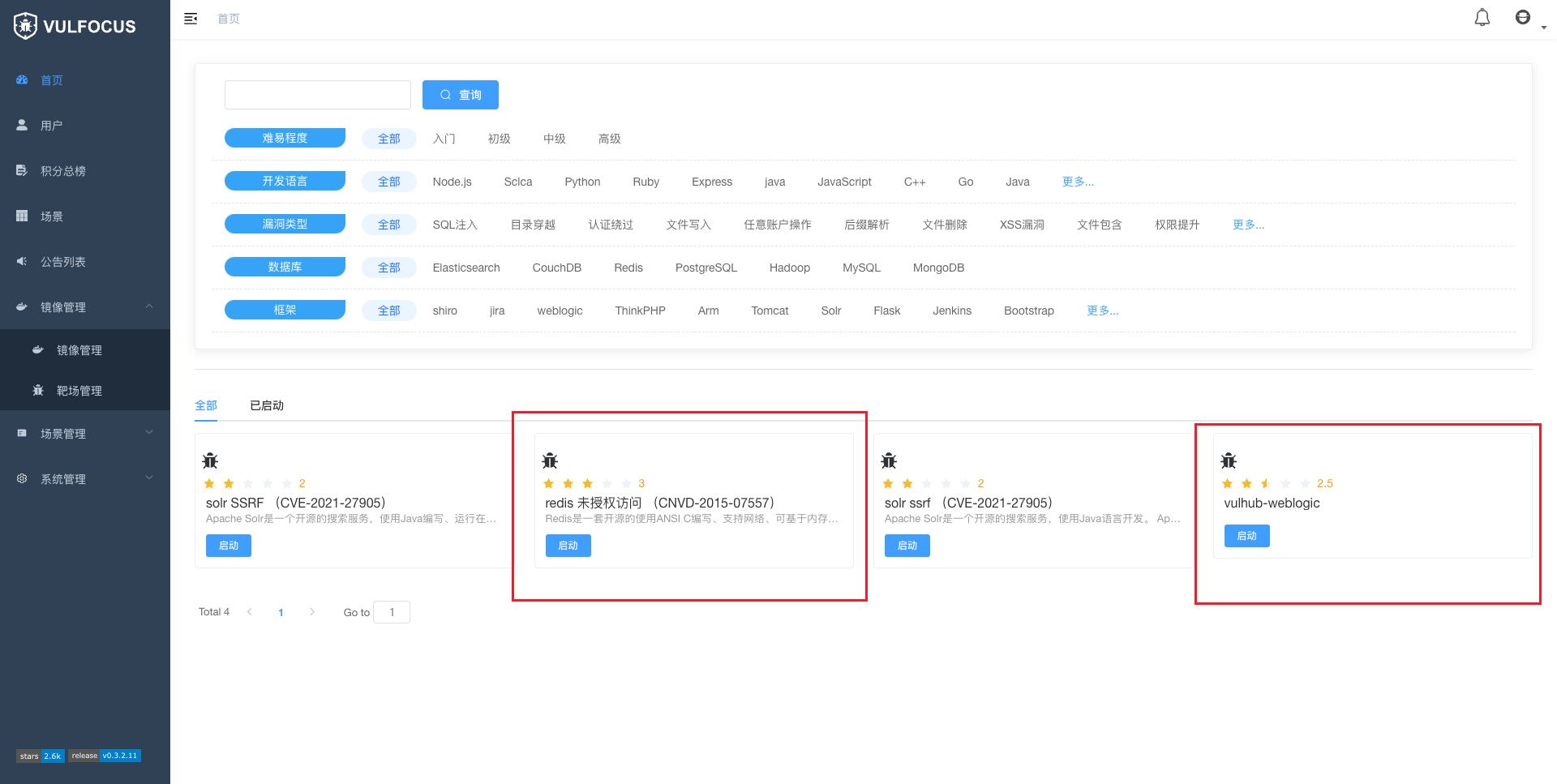Filter framework by shiro
Screen dimensions: 1557x784
point(444,311)
